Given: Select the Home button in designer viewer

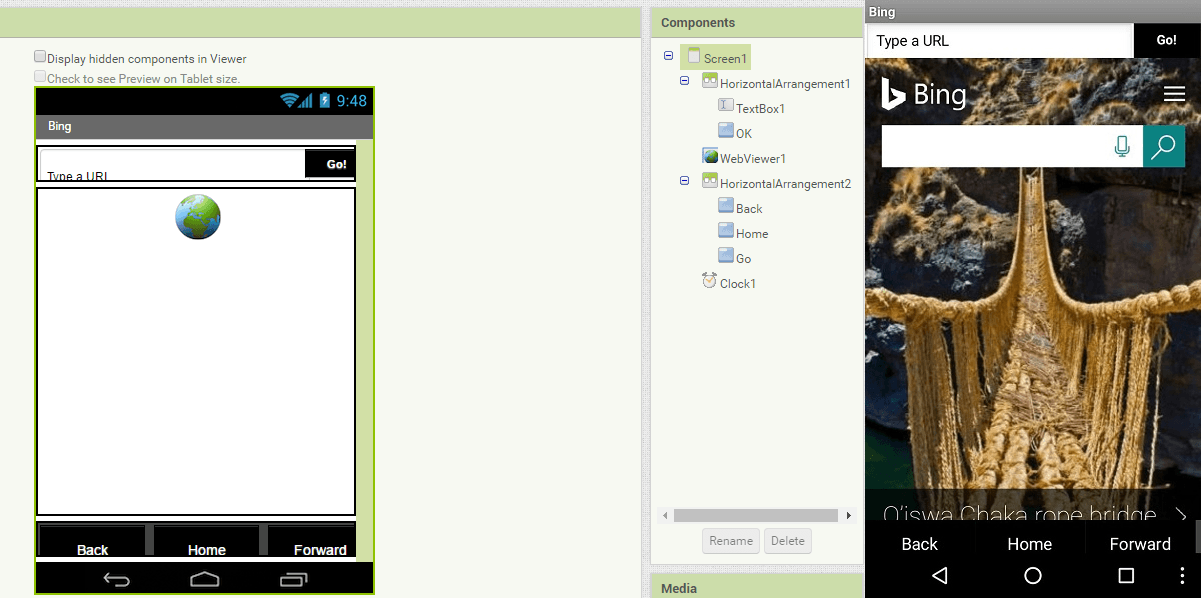Looking at the screenshot, I should pyautogui.click(x=206, y=540).
